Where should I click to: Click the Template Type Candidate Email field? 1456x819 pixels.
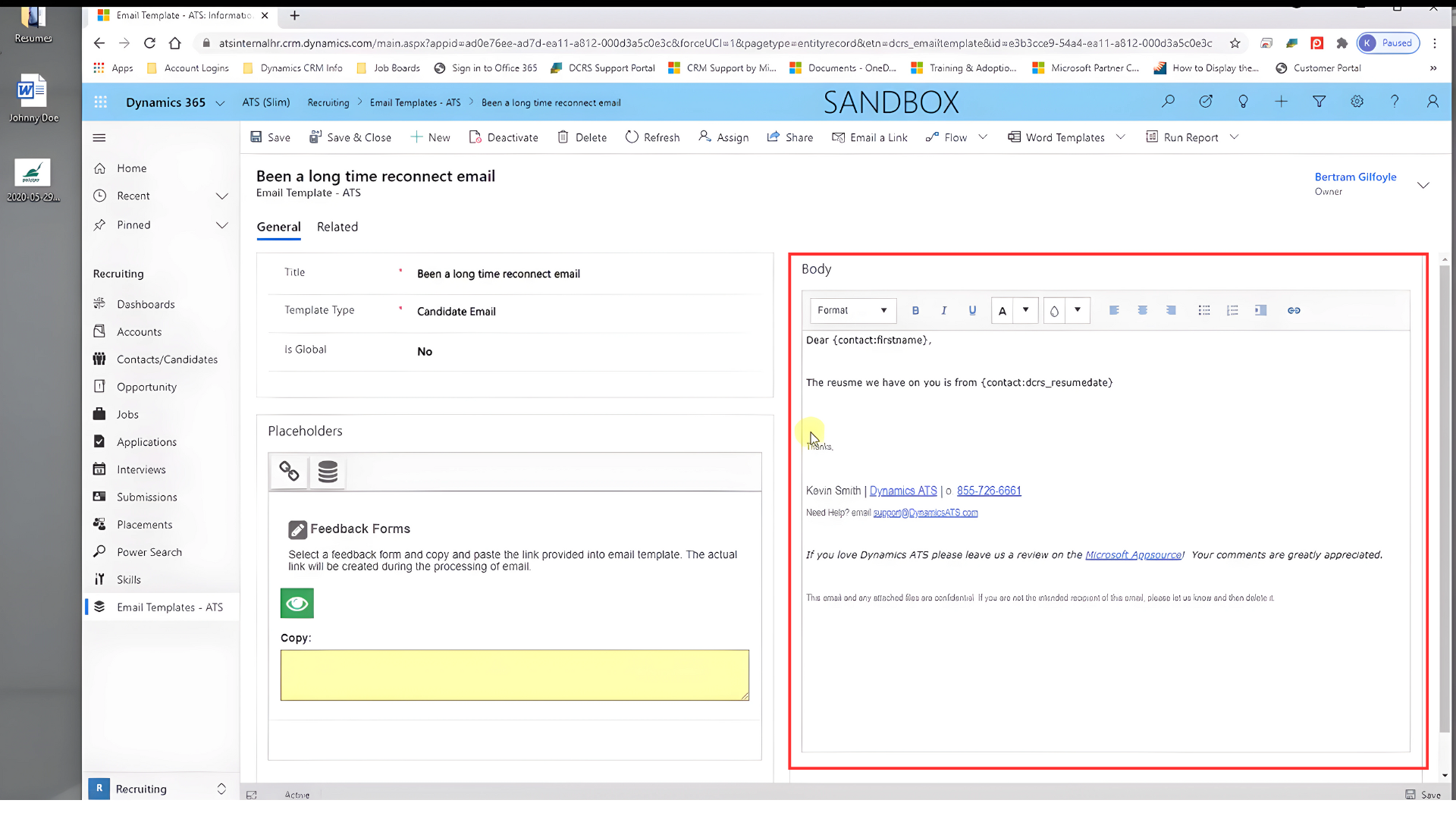[x=456, y=312]
